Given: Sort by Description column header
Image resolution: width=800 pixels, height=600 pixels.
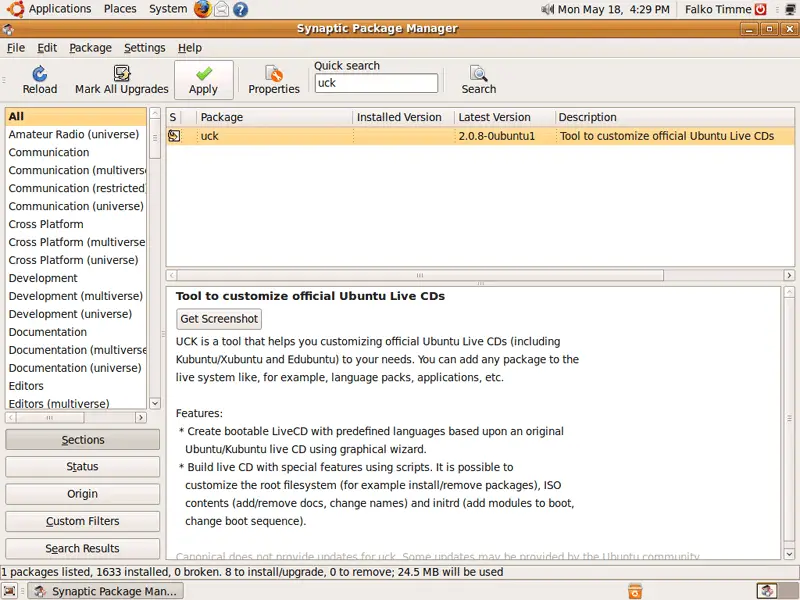Looking at the screenshot, I should pos(674,117).
